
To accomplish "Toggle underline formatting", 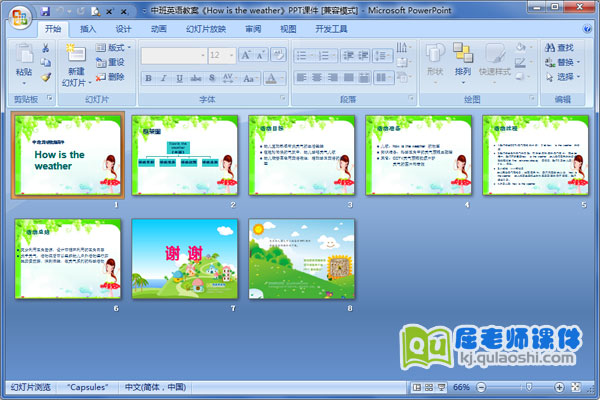I will coord(179,78).
